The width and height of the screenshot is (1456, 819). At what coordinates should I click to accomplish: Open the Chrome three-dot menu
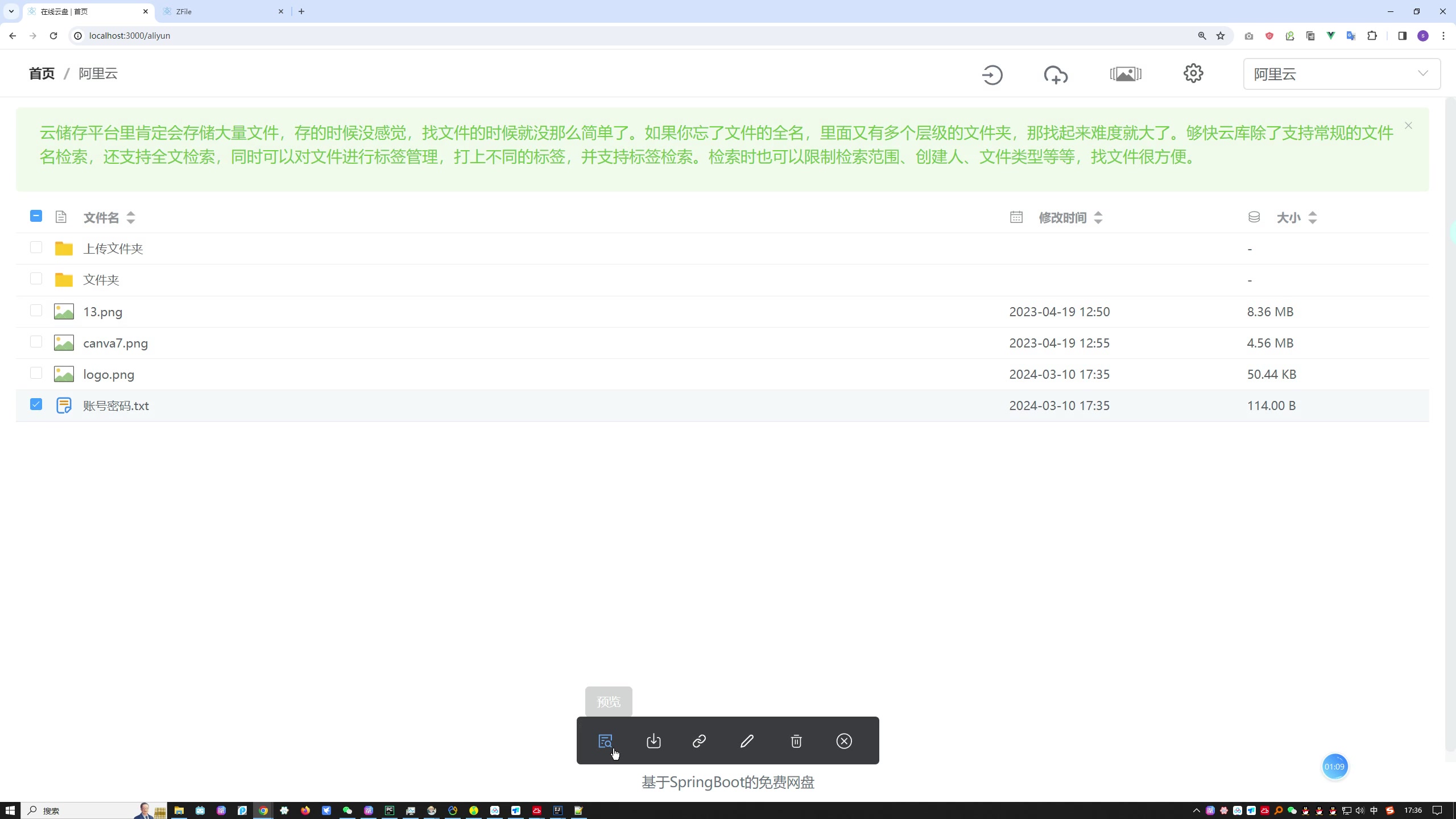point(1443,36)
